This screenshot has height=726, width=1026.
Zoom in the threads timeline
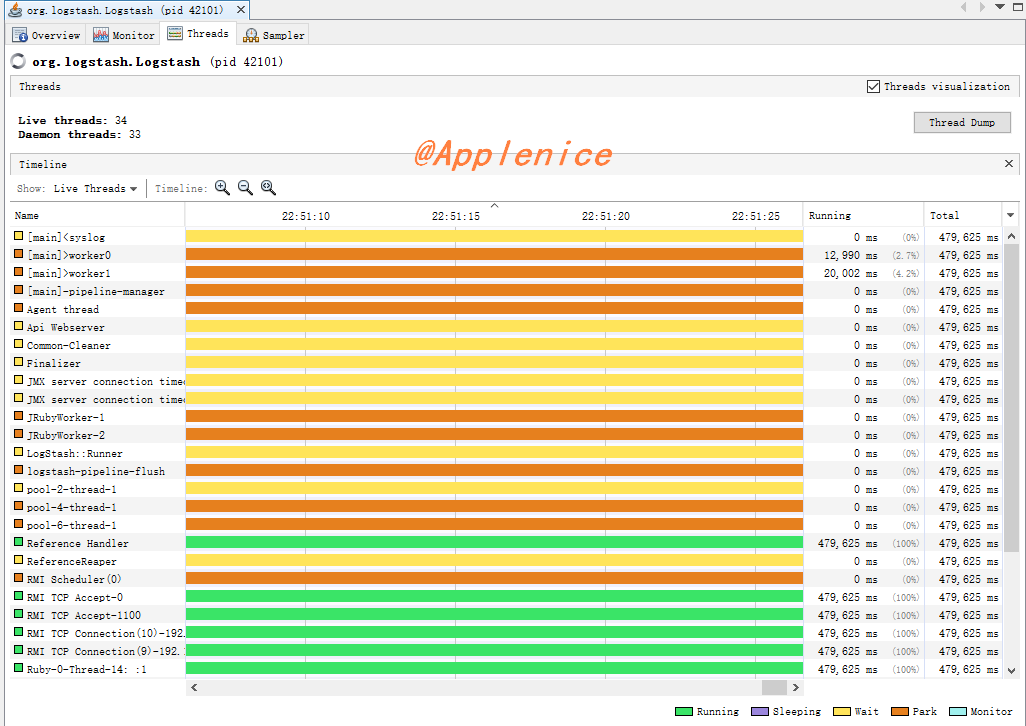(x=222, y=188)
